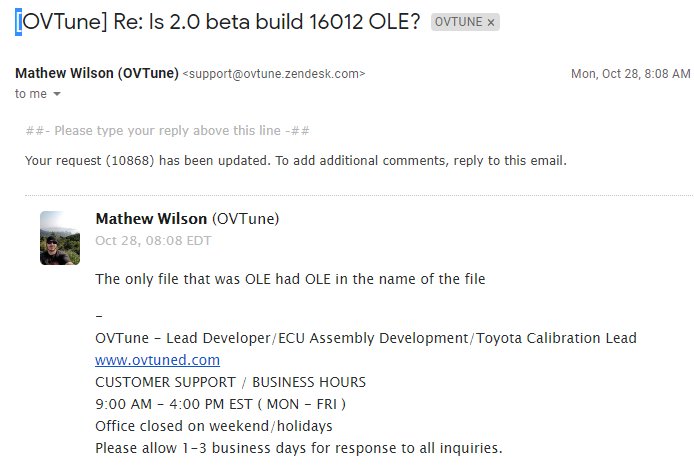Click the "Please type your reply above" line

point(168,131)
